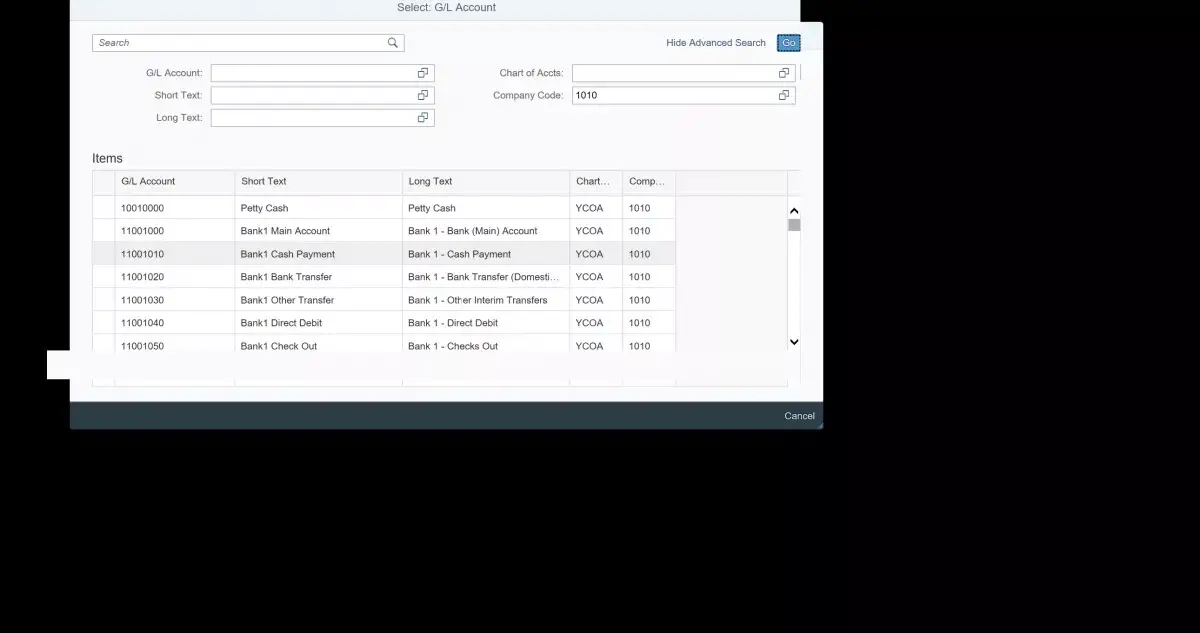Viewport: 1200px width, 633px height.
Task: Click the truncated Chart column header
Action: [x=596, y=182]
